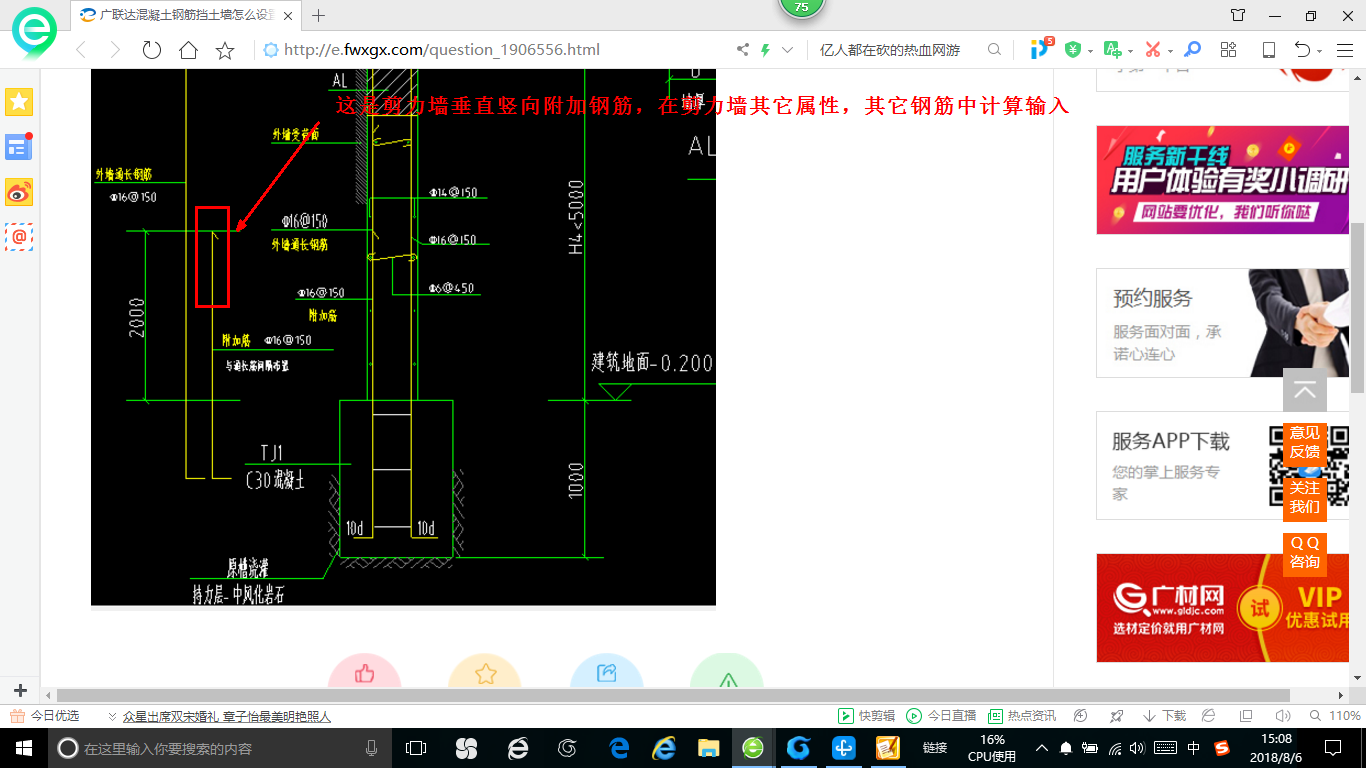Open the 众星出席双宋婚礼 news headline
The image size is (1366, 768).
(x=226, y=716)
